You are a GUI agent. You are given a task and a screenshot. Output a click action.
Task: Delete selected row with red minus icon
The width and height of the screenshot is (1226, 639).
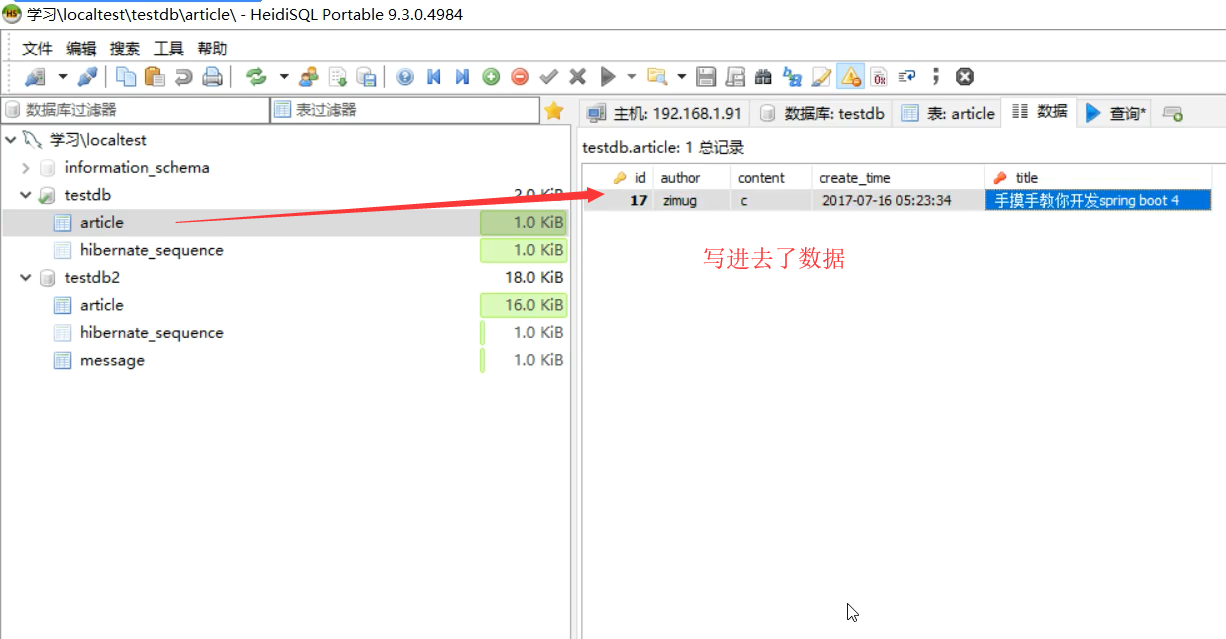point(520,77)
